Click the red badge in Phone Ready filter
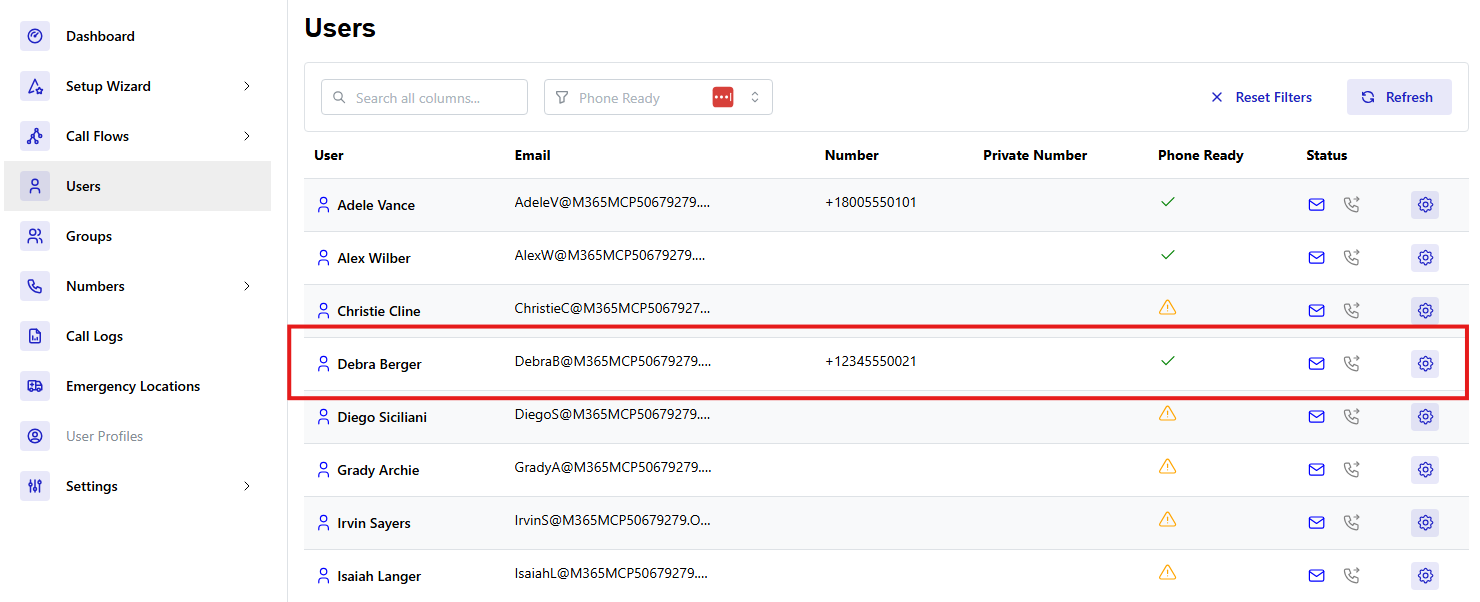 [x=723, y=97]
